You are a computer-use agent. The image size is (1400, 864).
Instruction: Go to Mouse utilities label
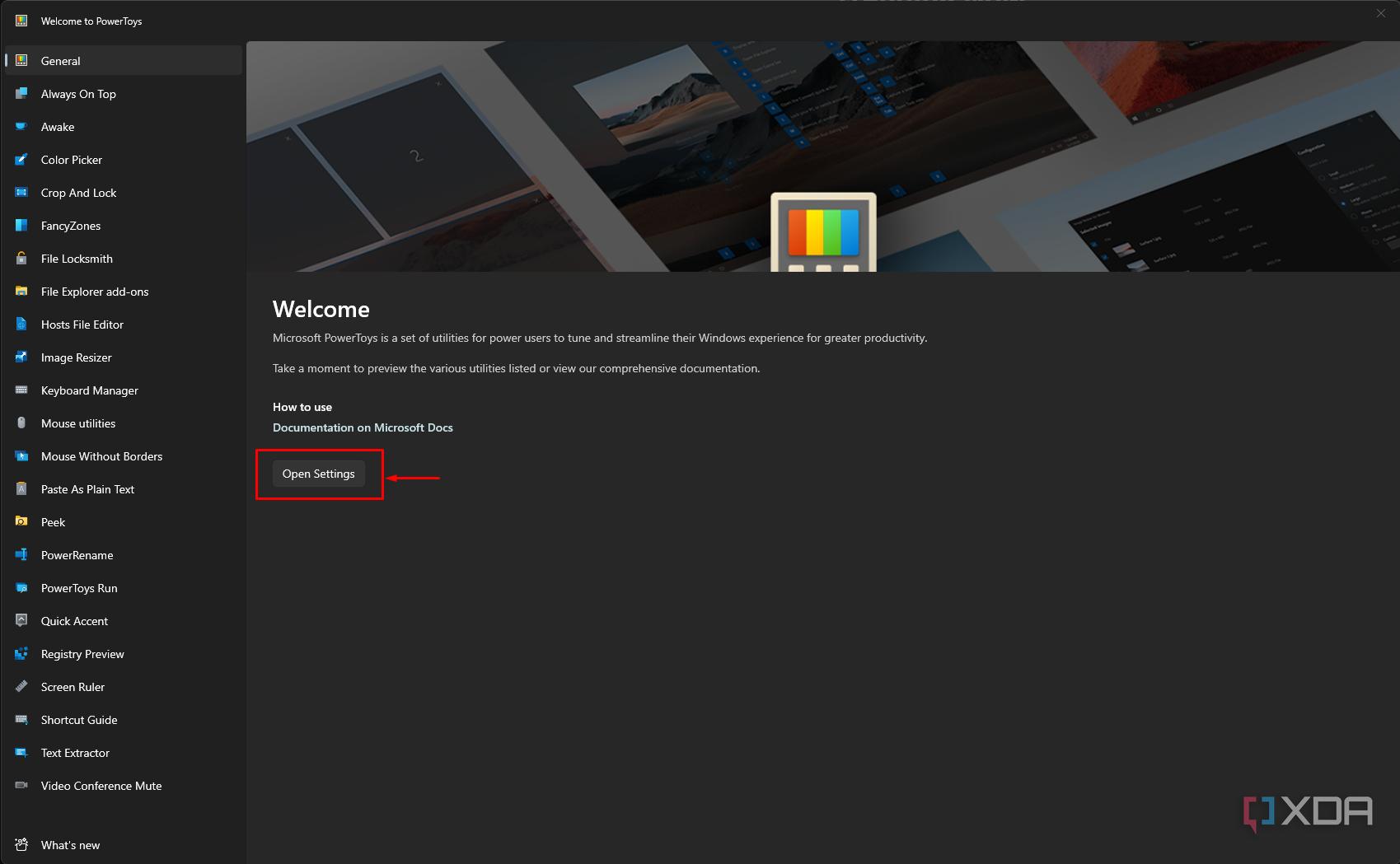(78, 423)
